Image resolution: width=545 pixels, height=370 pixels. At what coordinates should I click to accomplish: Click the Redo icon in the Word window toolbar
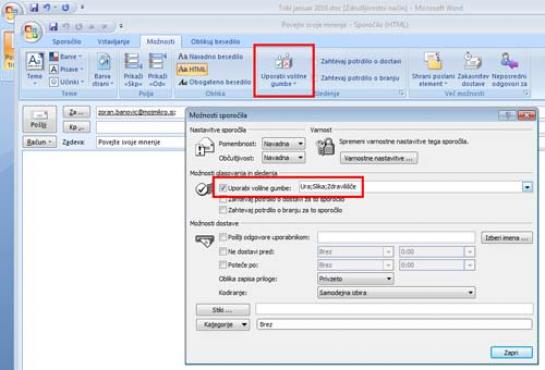65,7
